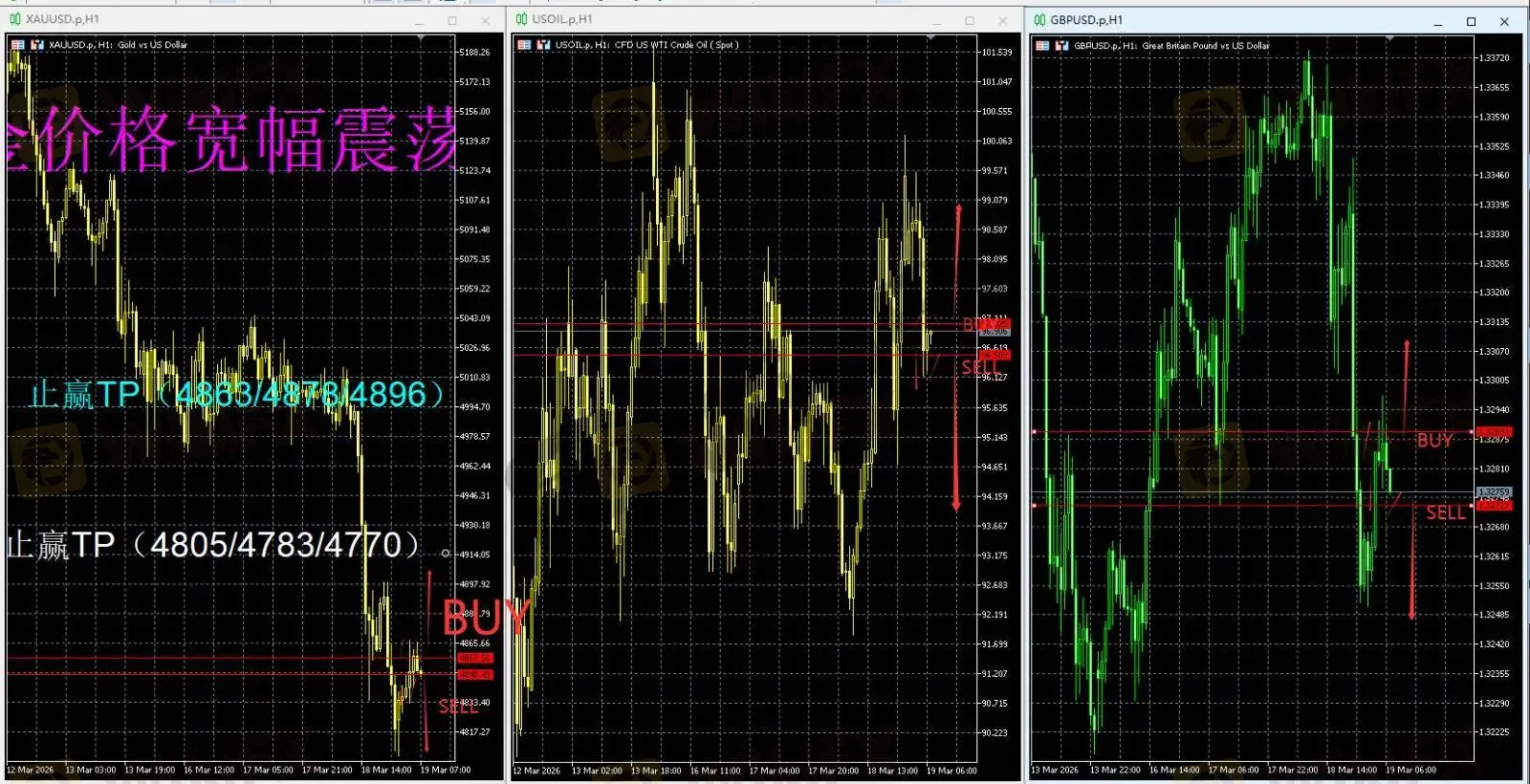Click the magenta Chinese headline on gold chart
The image size is (1530, 784).
(229, 140)
